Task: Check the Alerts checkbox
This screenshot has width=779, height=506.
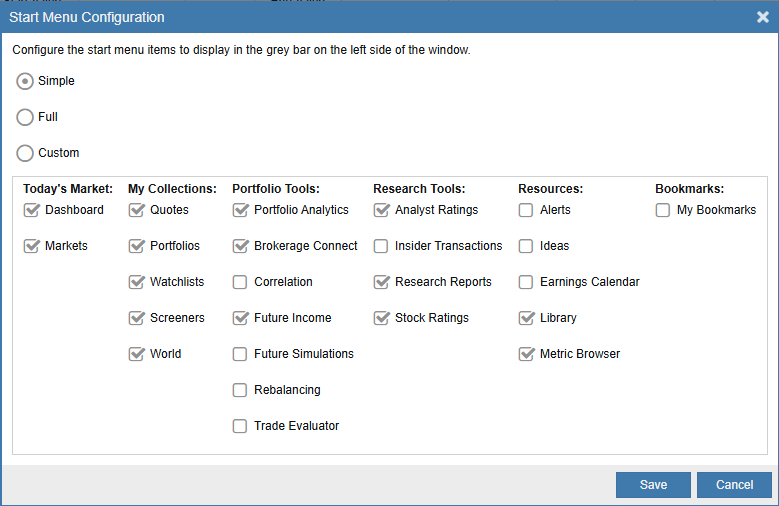Action: 526,210
